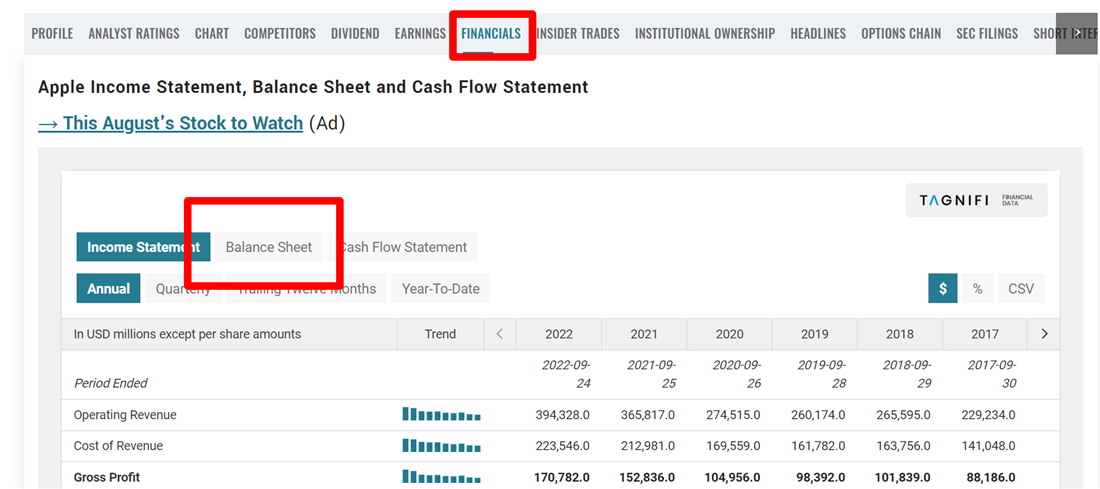Viewport: 1100px width, 489px height.
Task: Click the Cost of Revenue trend chart
Action: (441, 445)
